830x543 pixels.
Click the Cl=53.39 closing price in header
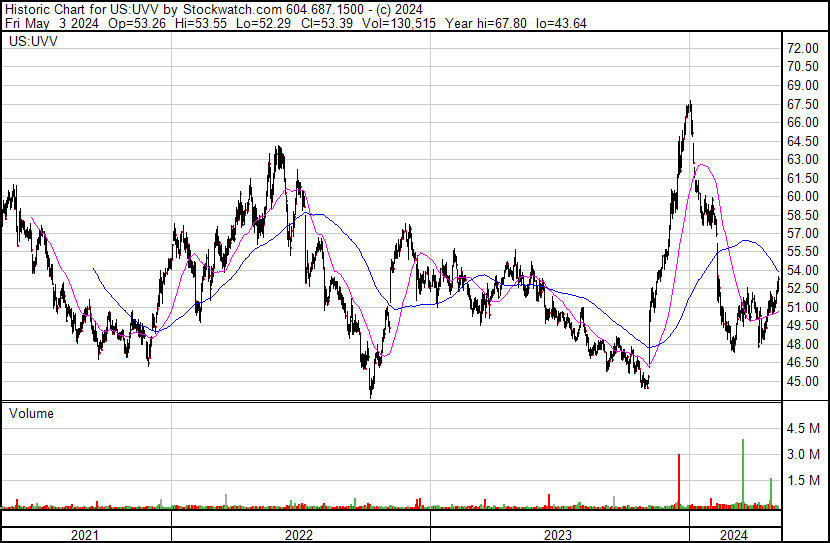point(329,23)
